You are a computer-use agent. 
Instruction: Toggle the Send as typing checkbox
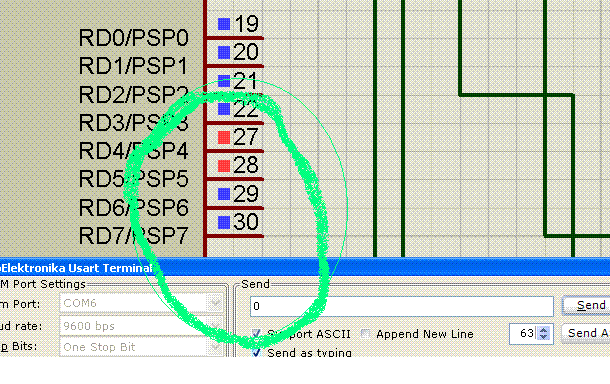coord(256,352)
